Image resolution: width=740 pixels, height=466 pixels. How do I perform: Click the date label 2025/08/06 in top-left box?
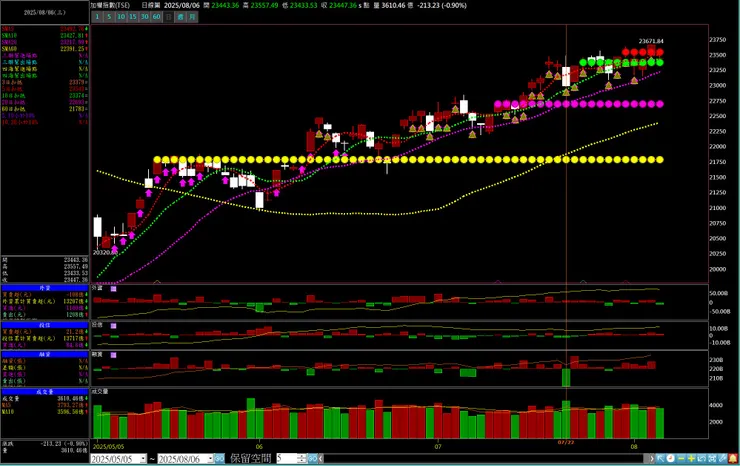(44, 13)
